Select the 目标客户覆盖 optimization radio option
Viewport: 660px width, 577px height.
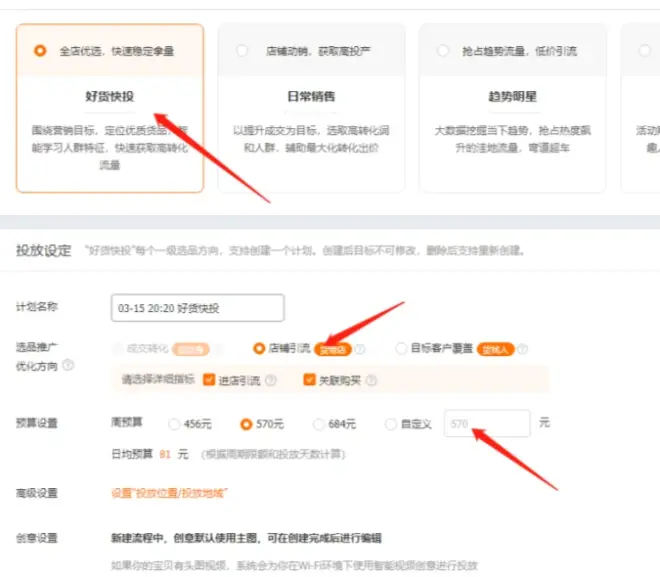pyautogui.click(x=402, y=349)
